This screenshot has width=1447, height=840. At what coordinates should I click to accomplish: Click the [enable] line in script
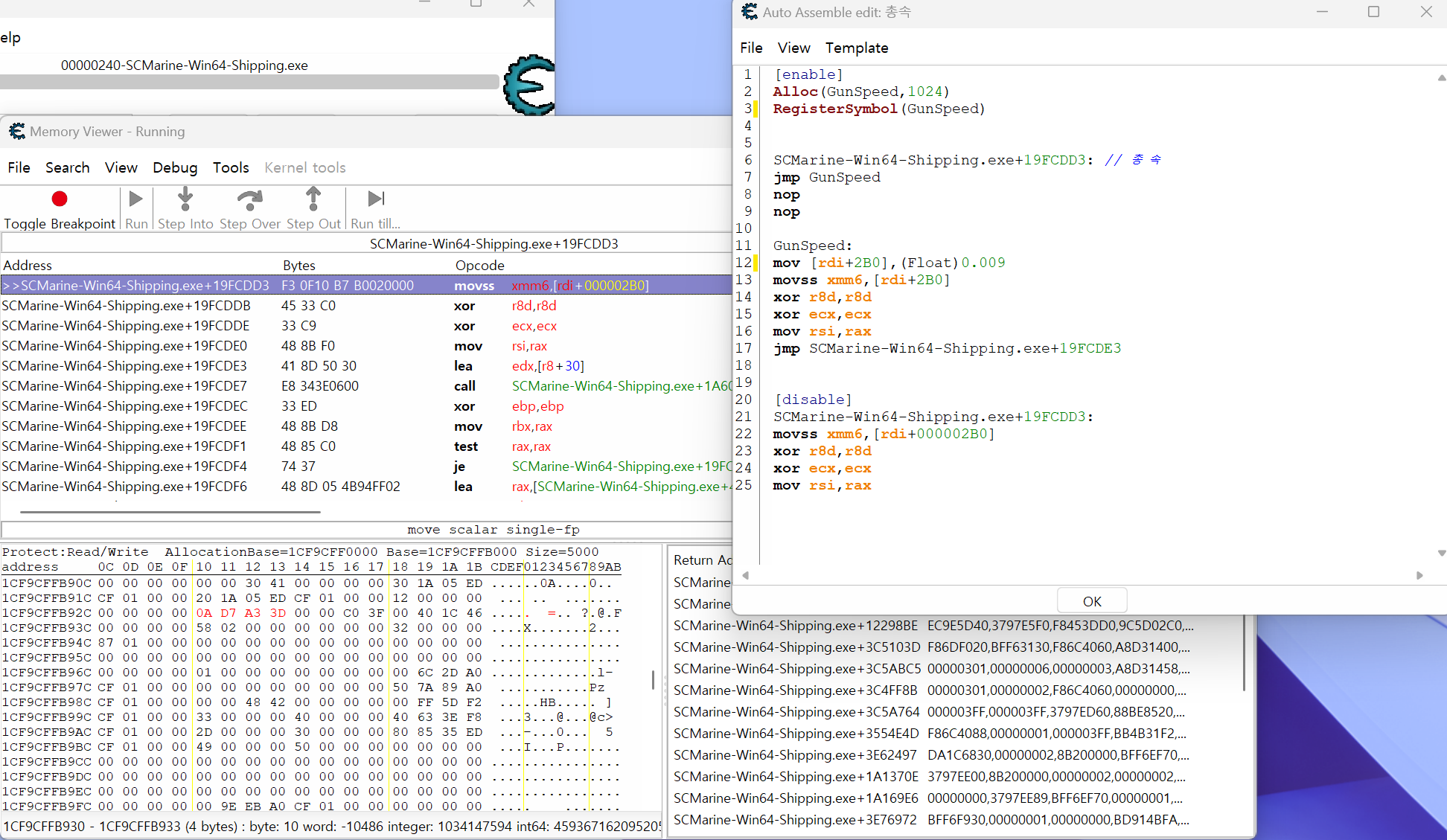(x=808, y=74)
